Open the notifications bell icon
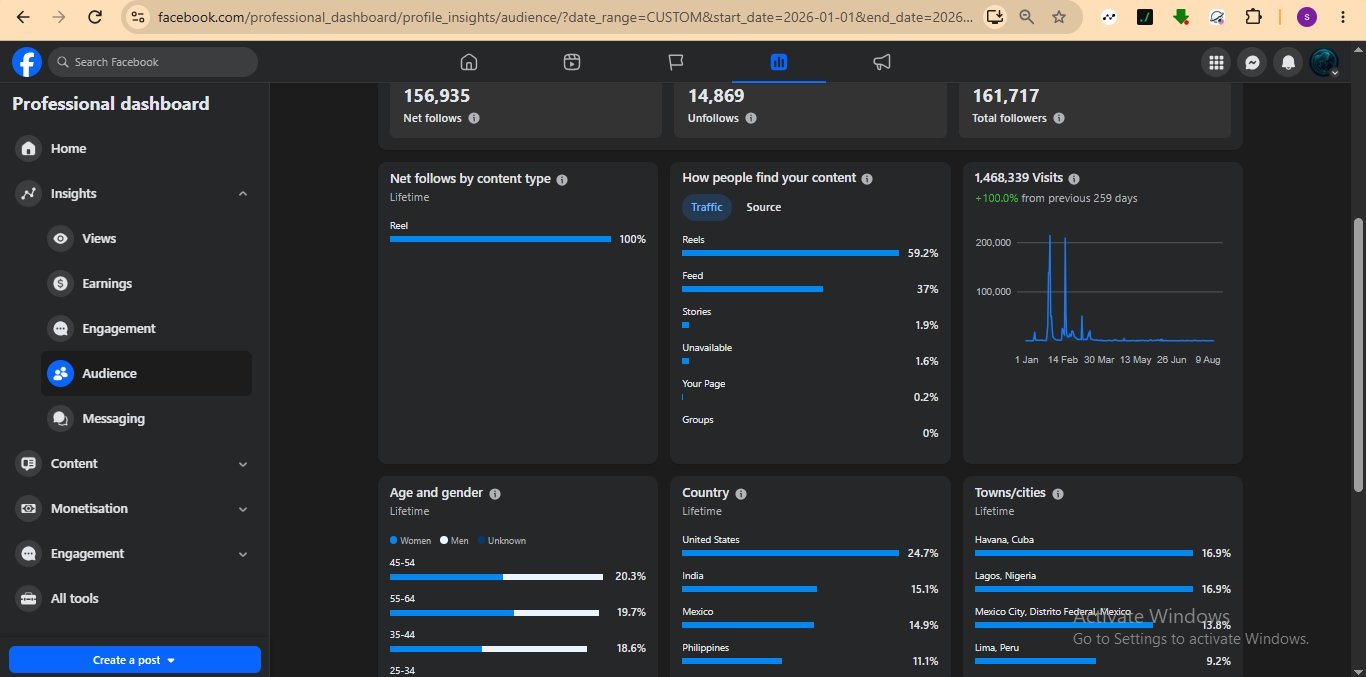The width and height of the screenshot is (1366, 677). click(x=1288, y=62)
